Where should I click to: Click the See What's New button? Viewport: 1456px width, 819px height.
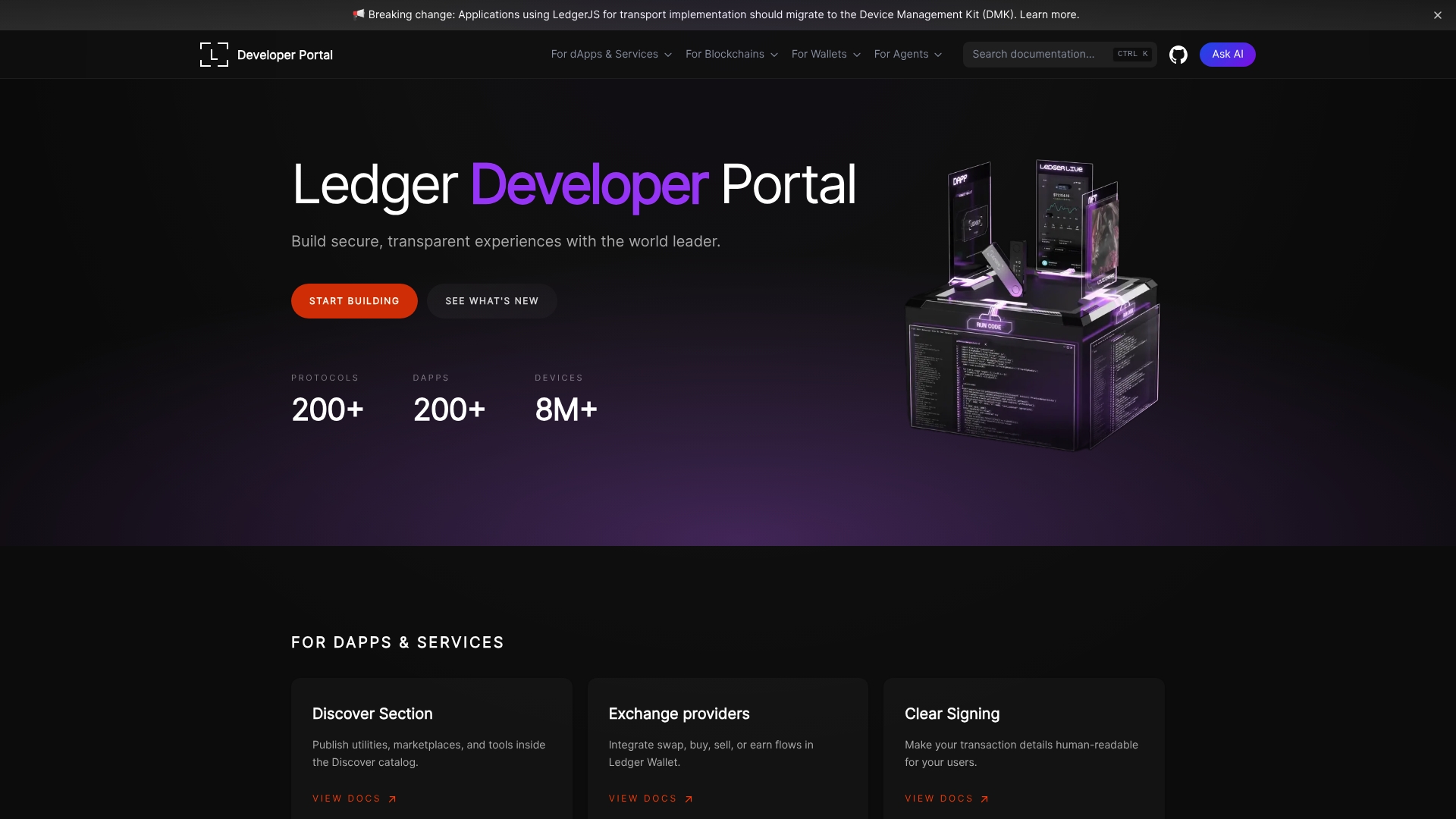492,301
